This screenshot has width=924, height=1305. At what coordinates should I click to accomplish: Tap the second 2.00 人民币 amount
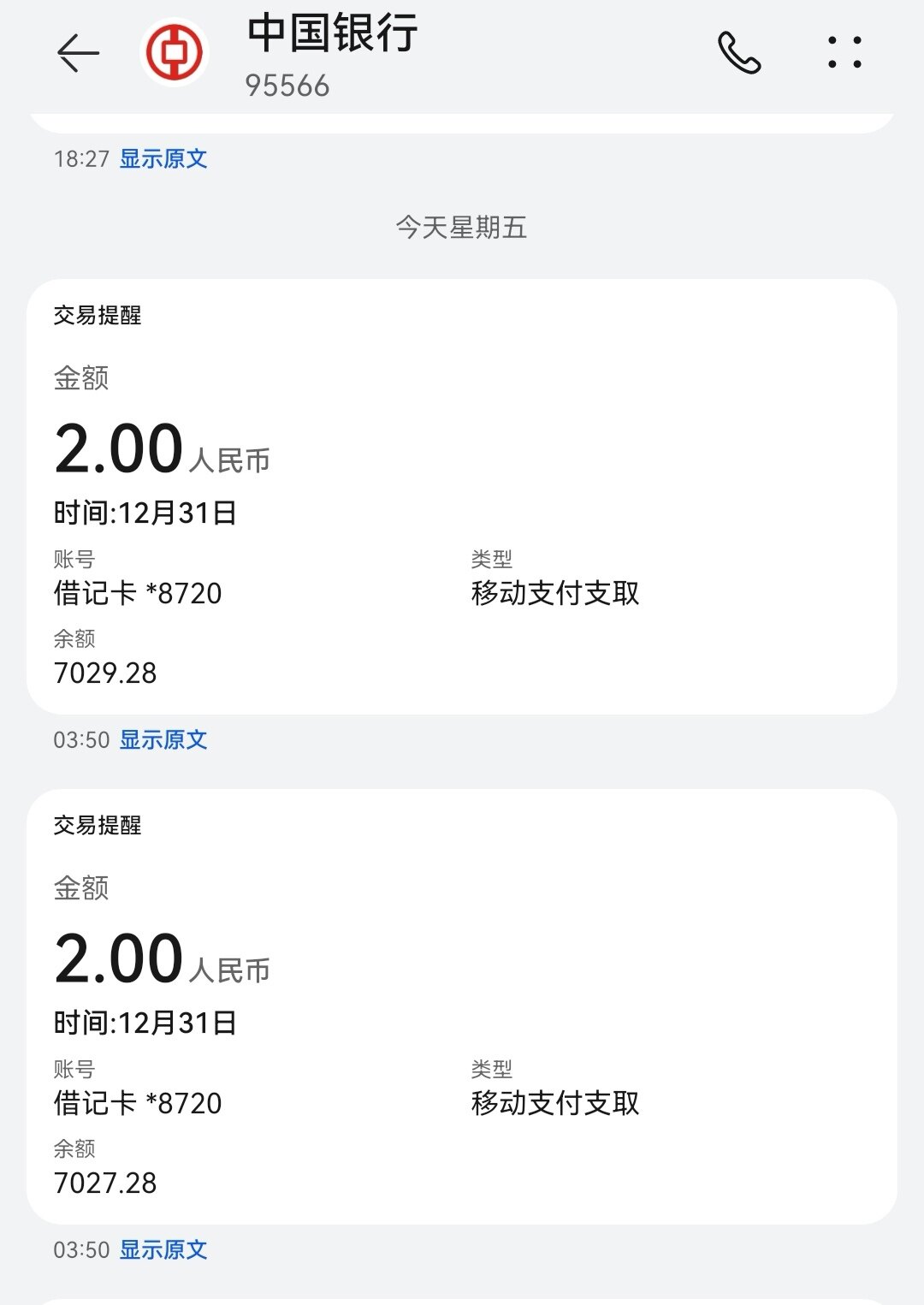[162, 960]
